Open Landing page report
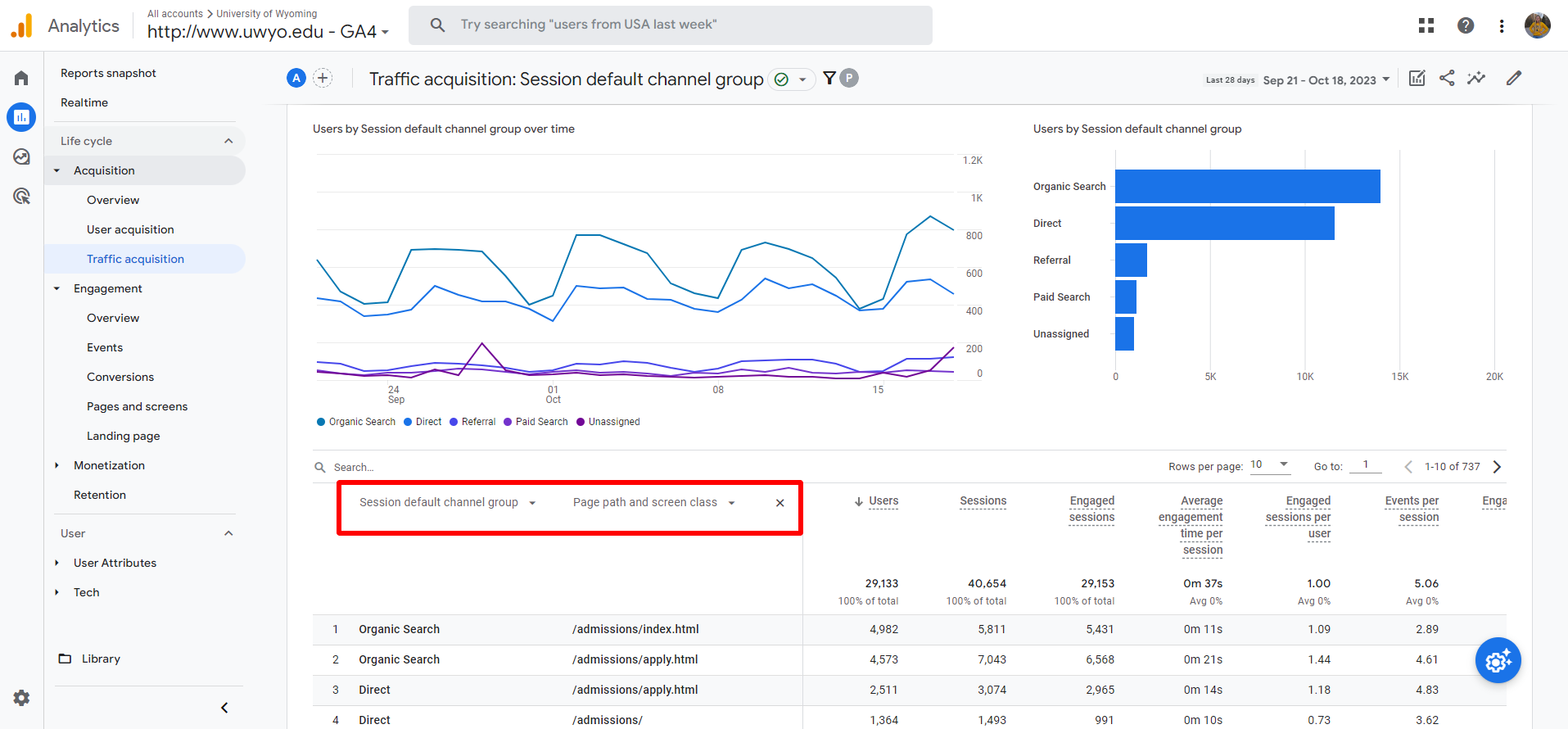Viewport: 1568px width, 729px height. coord(123,436)
